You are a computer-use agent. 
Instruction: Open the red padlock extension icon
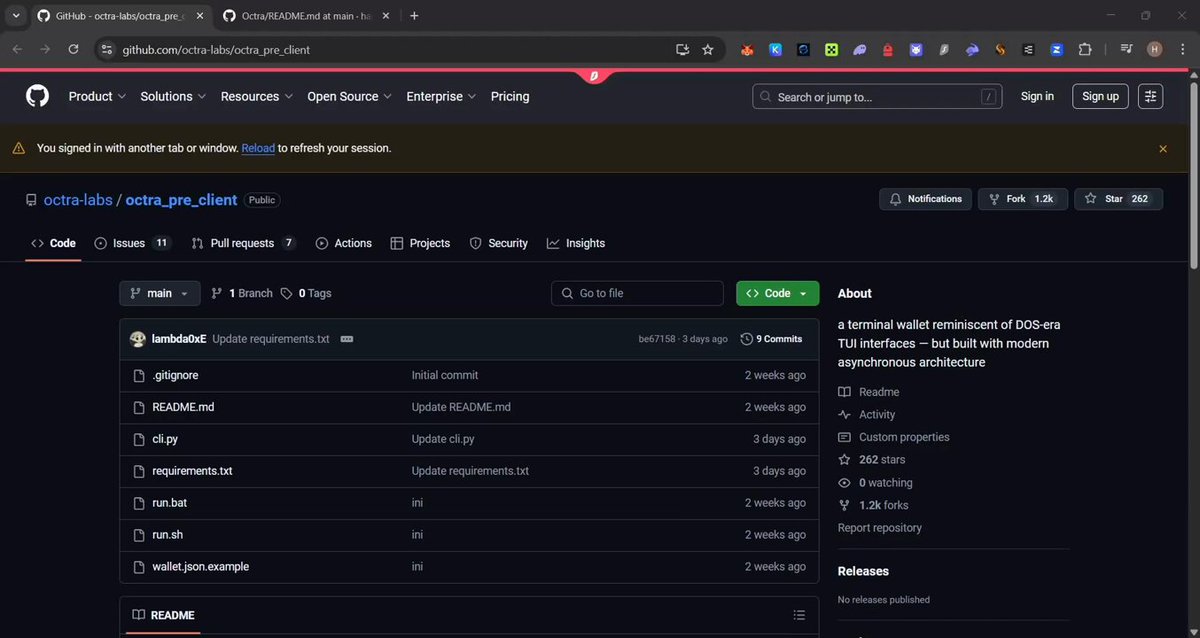click(887, 49)
